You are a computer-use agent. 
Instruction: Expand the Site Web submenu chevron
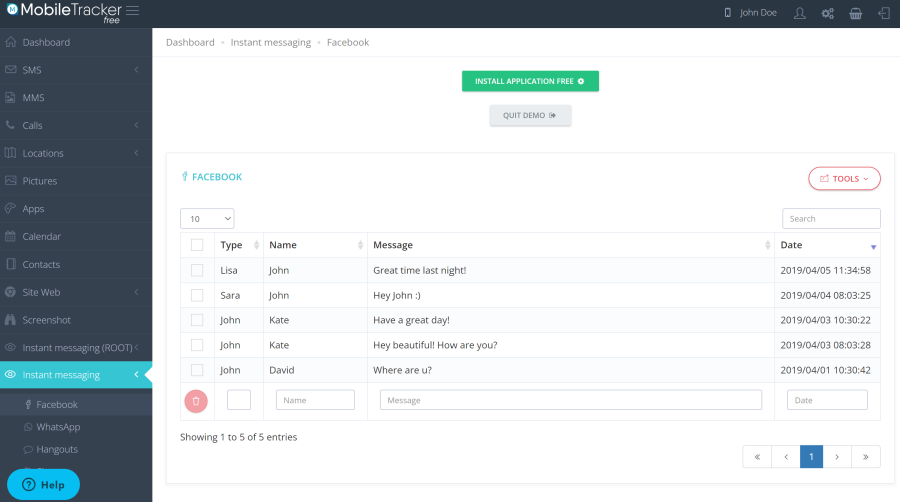click(136, 292)
